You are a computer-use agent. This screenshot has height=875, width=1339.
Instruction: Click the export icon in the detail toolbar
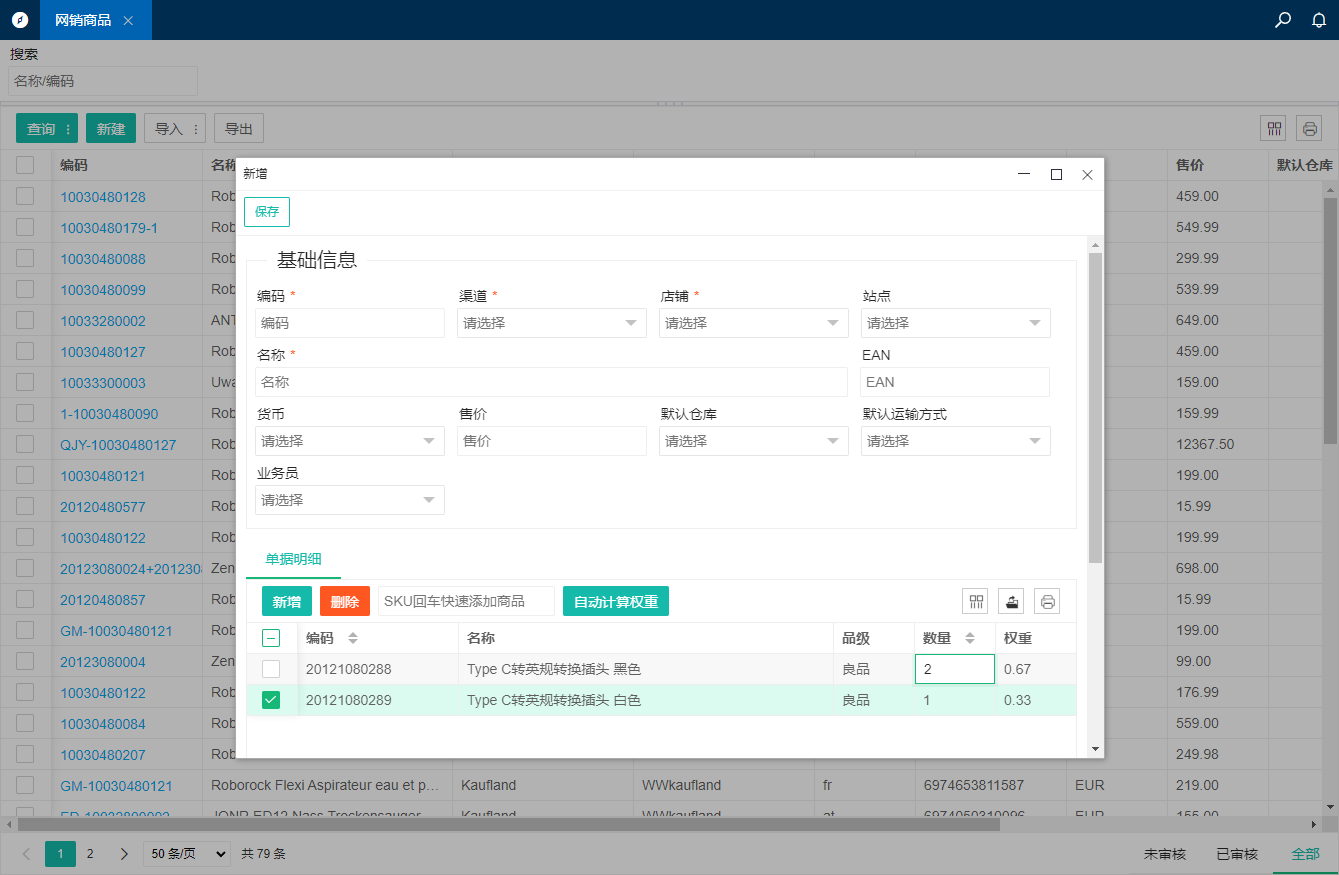(1011, 601)
